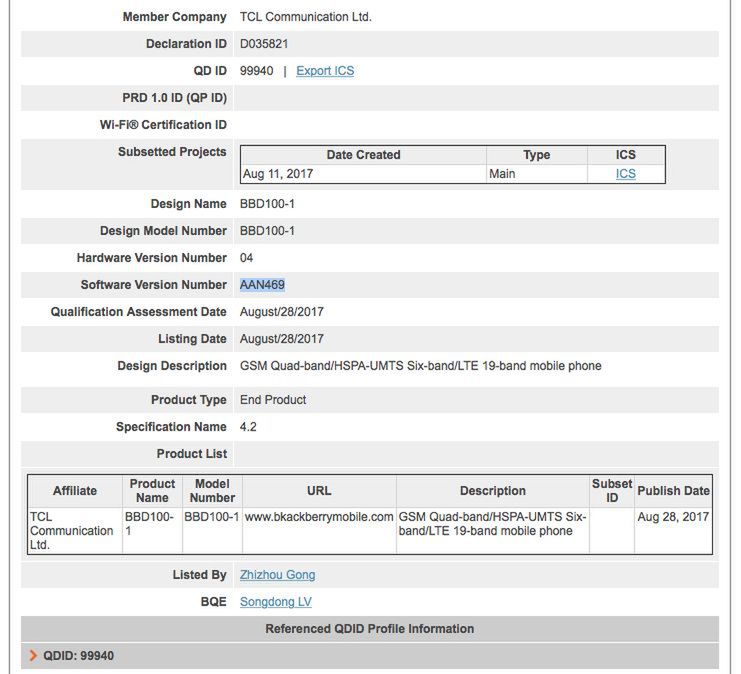Click the Type column header

[536, 155]
